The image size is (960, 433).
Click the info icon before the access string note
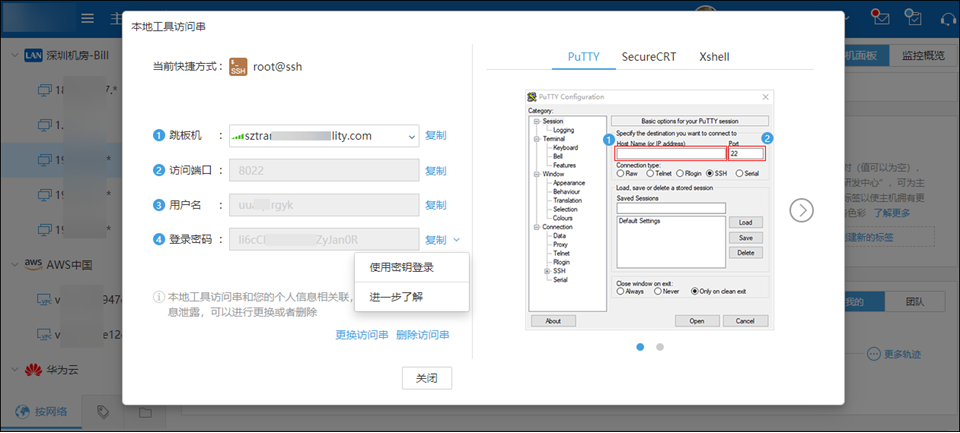tap(159, 298)
